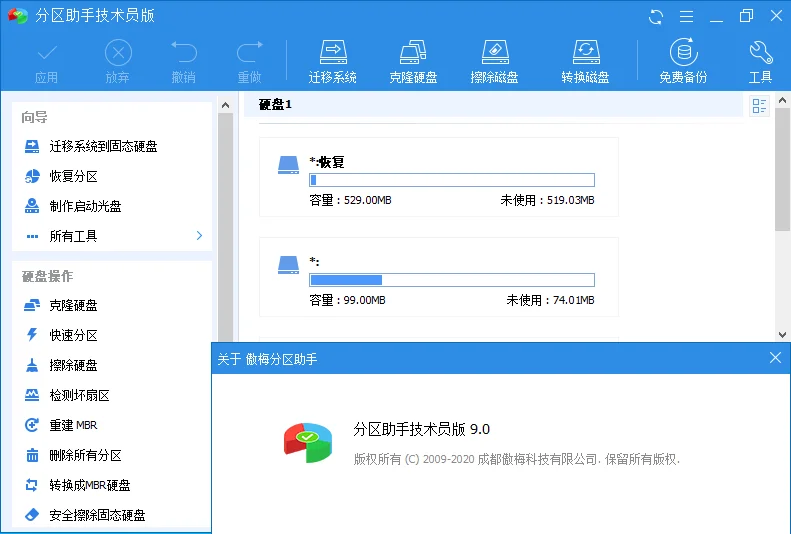Choose 恢复分区 in the sidebar
Viewport: 791px width, 534px height.
(x=74, y=176)
